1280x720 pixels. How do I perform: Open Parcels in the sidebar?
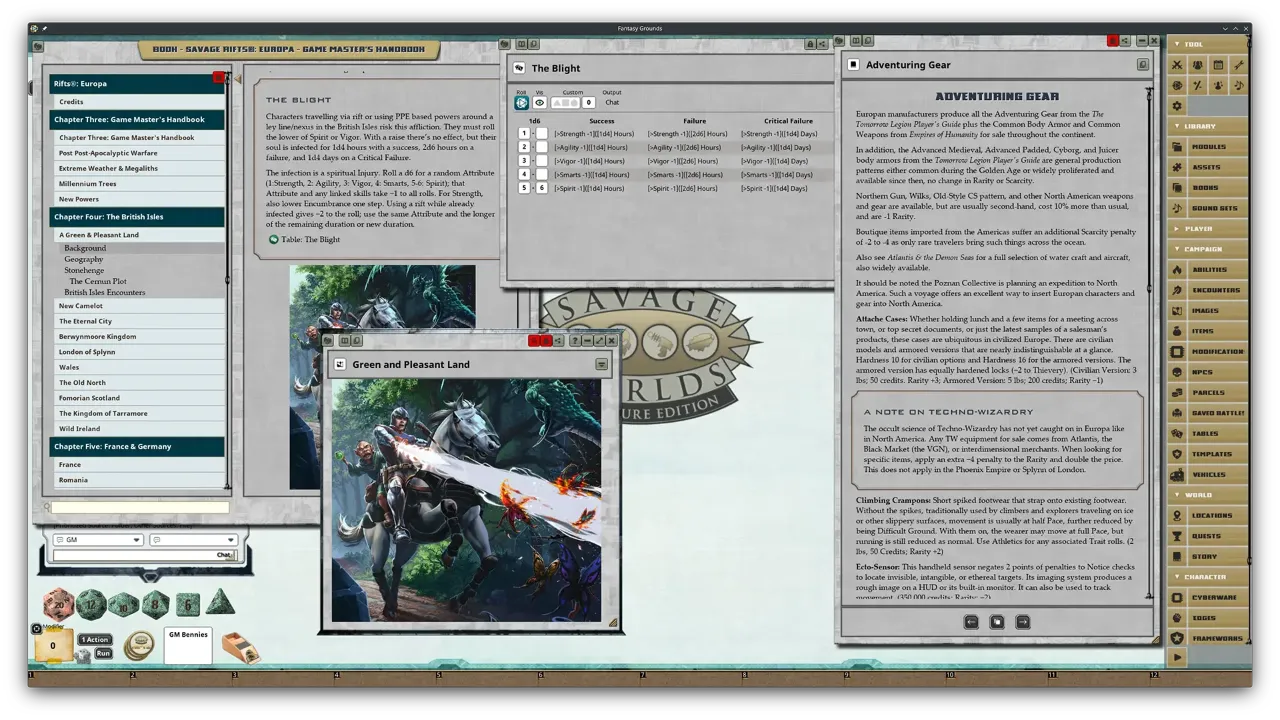point(1207,393)
